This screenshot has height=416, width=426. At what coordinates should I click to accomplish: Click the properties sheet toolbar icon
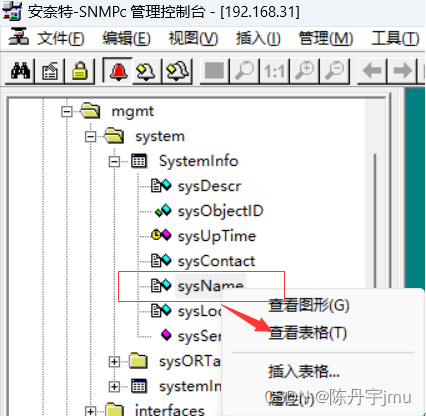50,70
